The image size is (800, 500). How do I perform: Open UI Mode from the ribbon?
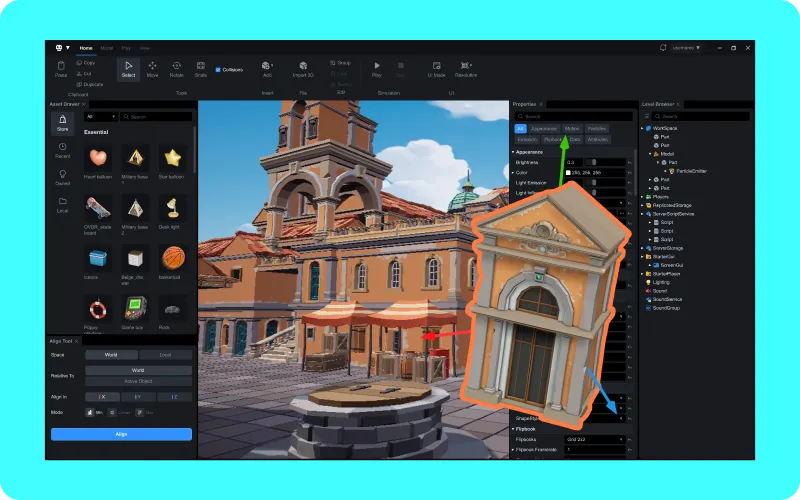click(436, 69)
